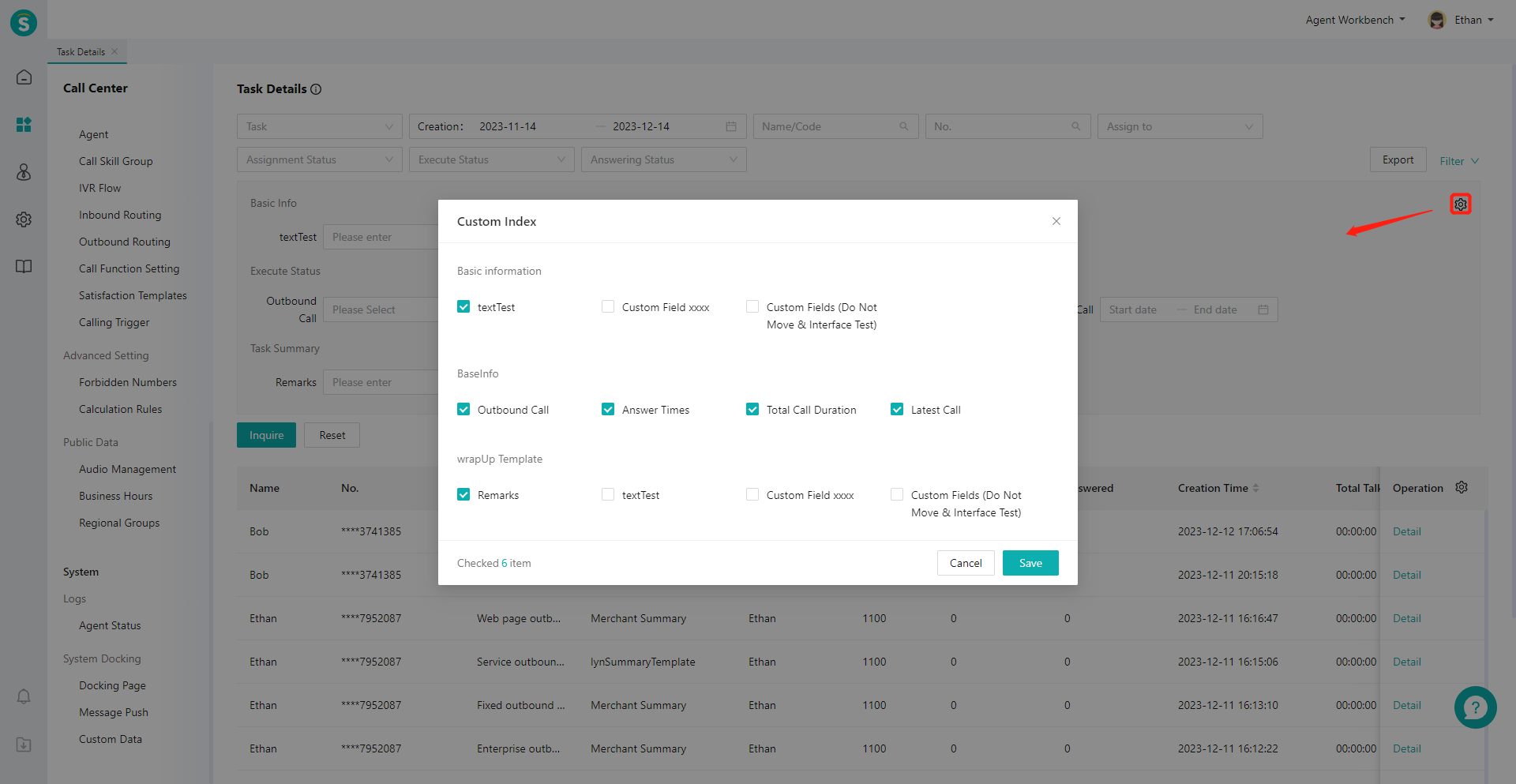The image size is (1516, 784).
Task: Check Custom Fields (Do Not Move) under wrapUp Template
Action: [897, 494]
